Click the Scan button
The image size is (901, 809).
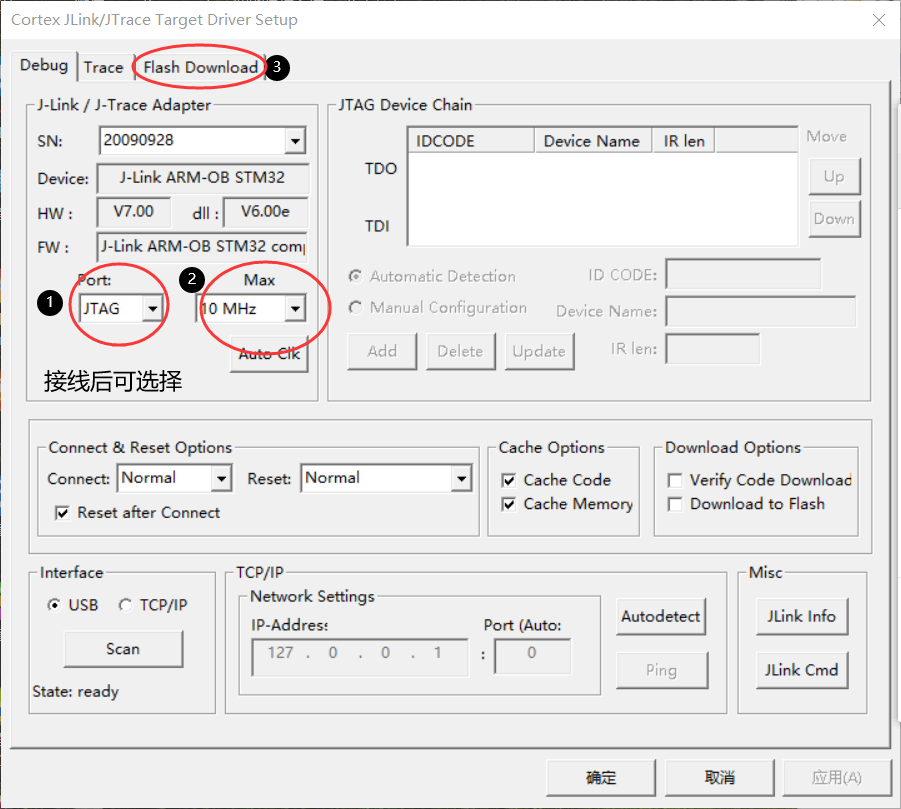pyautogui.click(x=123, y=649)
